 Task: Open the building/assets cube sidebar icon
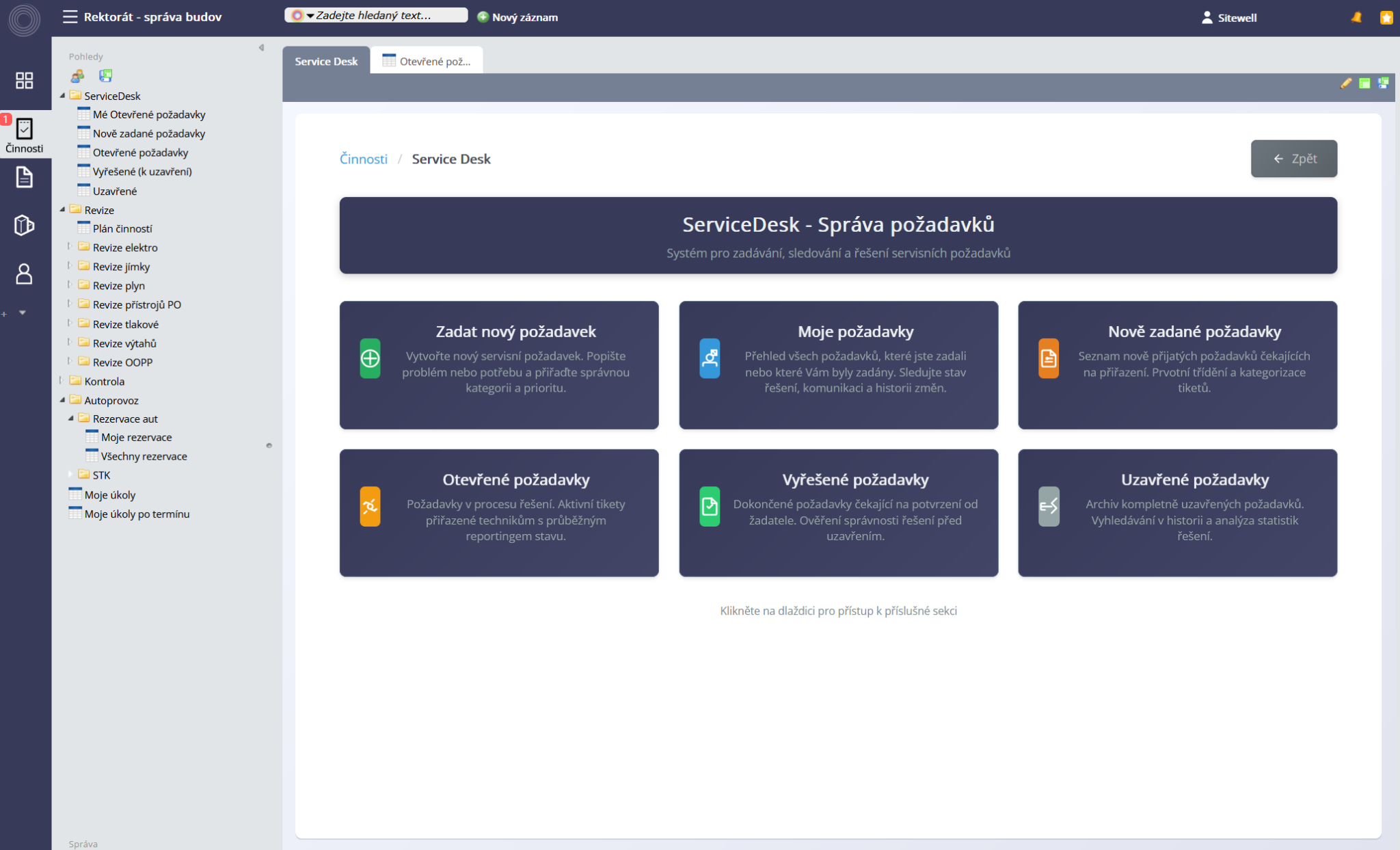(x=24, y=225)
